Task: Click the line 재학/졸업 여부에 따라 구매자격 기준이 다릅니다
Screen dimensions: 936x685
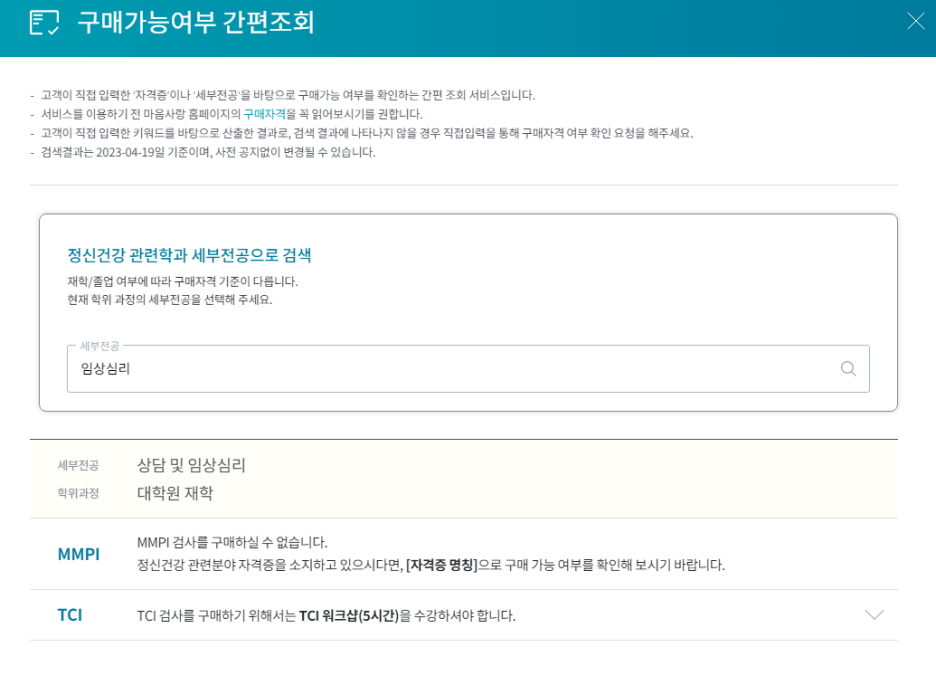Action: [183, 281]
